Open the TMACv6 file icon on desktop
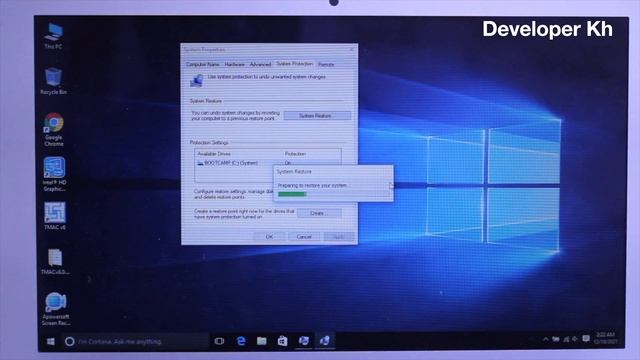This screenshot has height=360, width=640. coord(55,262)
